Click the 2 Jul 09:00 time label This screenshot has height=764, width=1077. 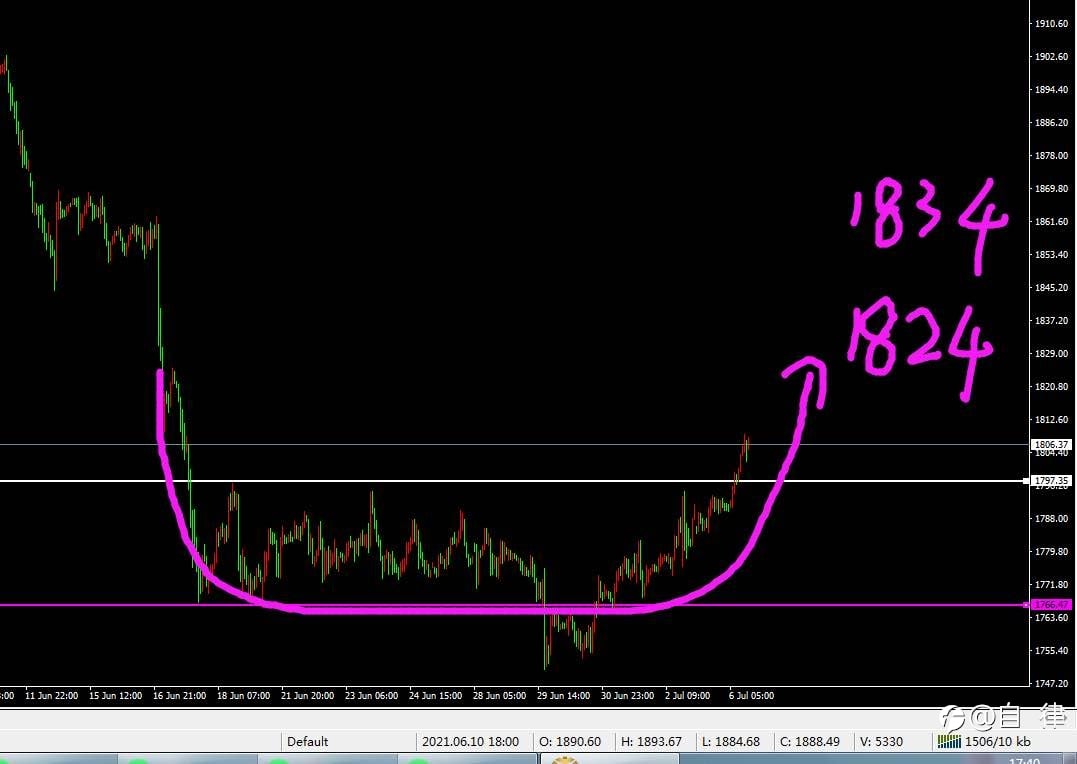pos(688,695)
